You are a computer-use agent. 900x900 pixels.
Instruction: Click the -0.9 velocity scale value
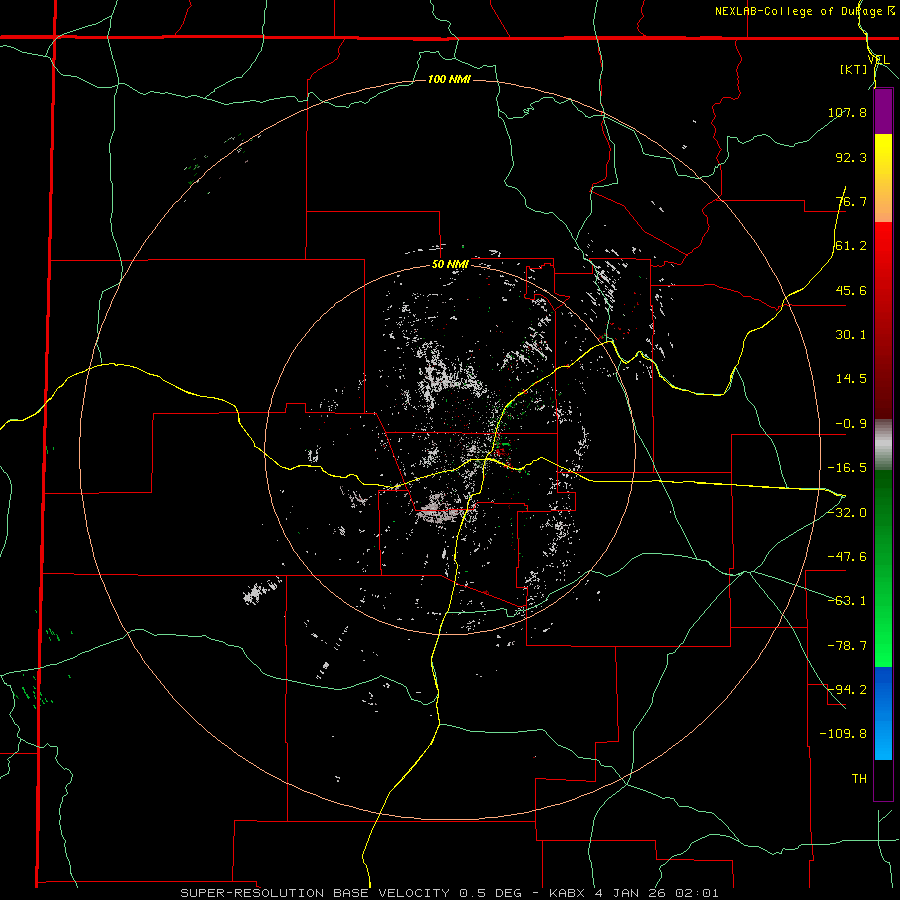tap(851, 424)
